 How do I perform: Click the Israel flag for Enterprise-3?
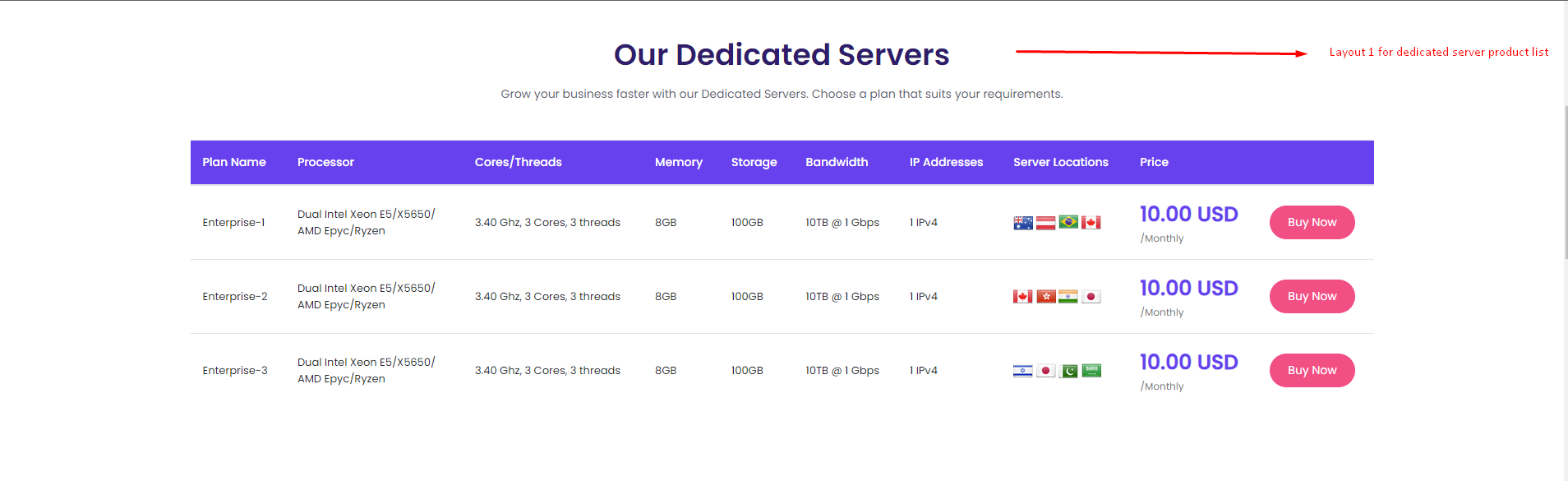(1022, 371)
